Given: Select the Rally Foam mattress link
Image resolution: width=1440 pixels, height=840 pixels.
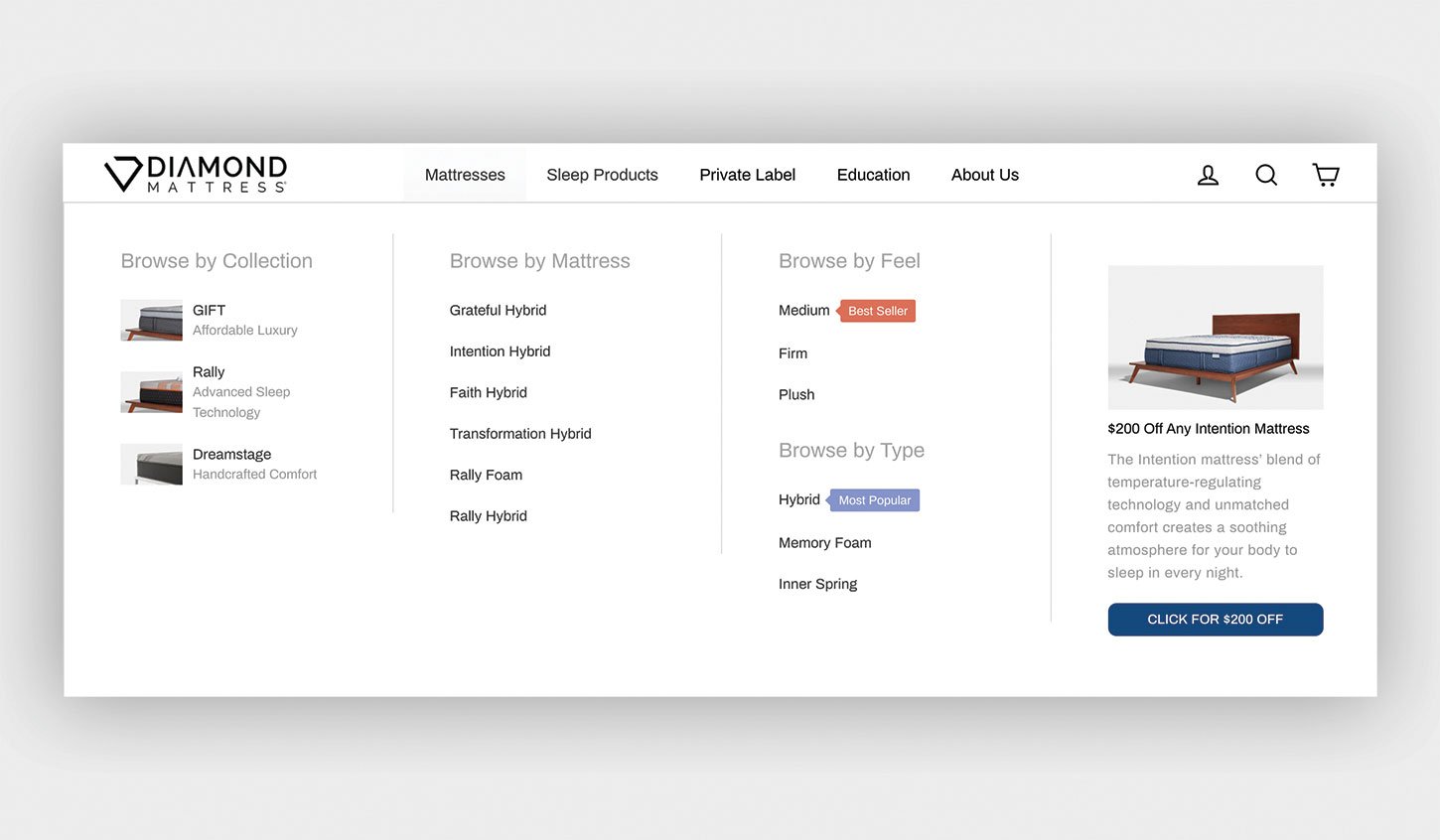Looking at the screenshot, I should coord(486,476).
